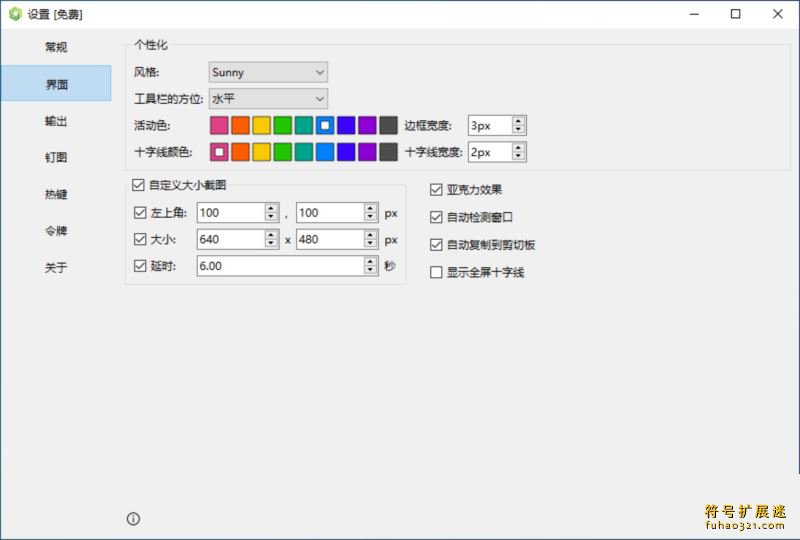Decrease the 十字线宽度 value with down arrow
Image resolution: width=800 pixels, height=540 pixels.
click(x=518, y=157)
